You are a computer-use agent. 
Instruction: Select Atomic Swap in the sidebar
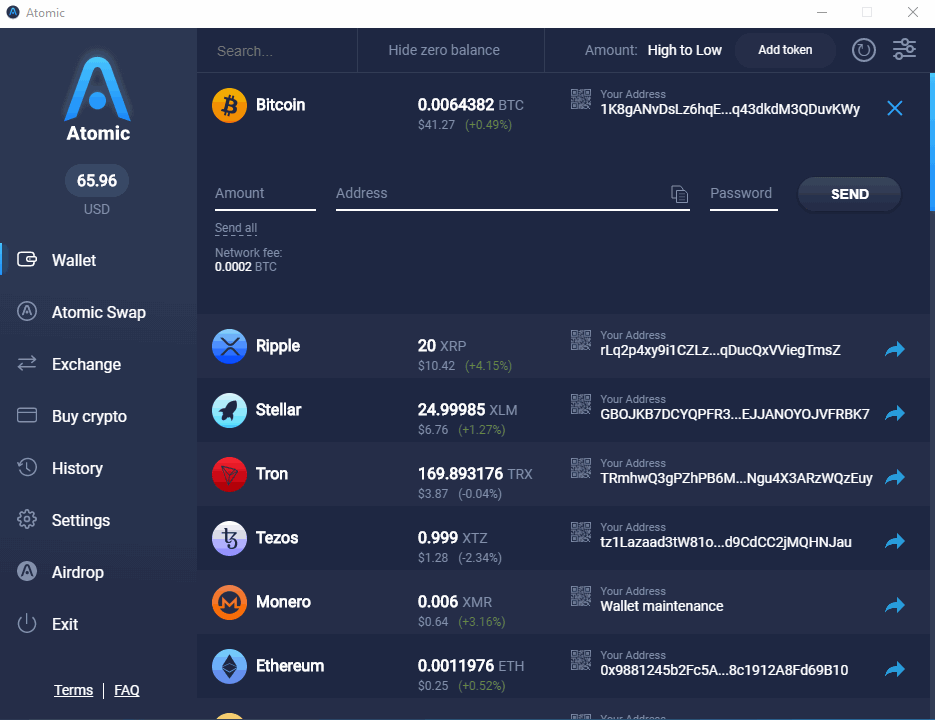click(100, 312)
